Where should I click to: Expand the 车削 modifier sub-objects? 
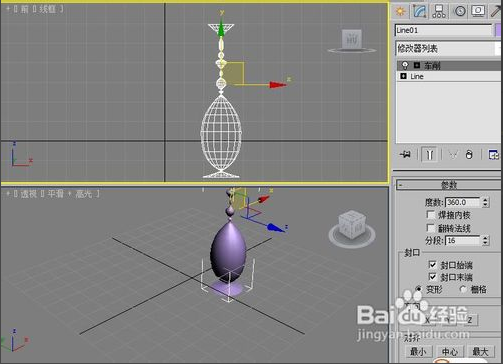click(x=417, y=65)
